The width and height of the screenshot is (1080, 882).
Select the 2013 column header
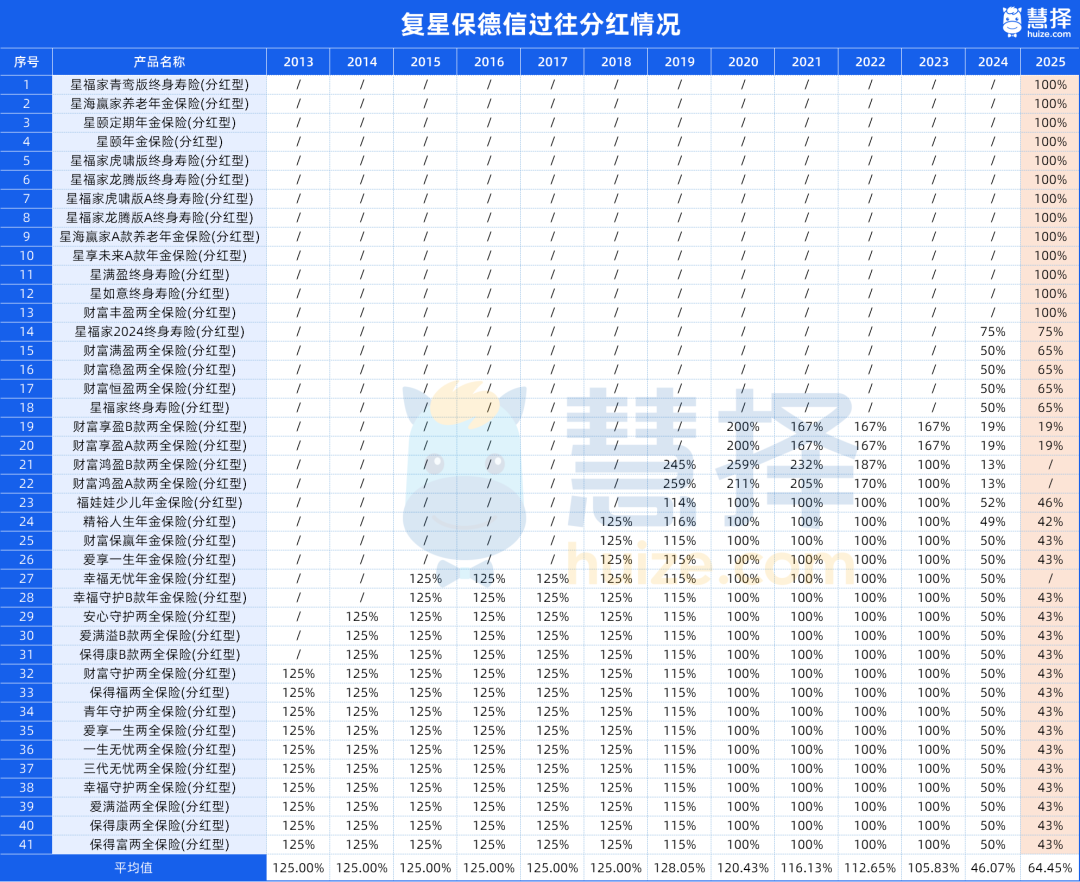(x=298, y=62)
